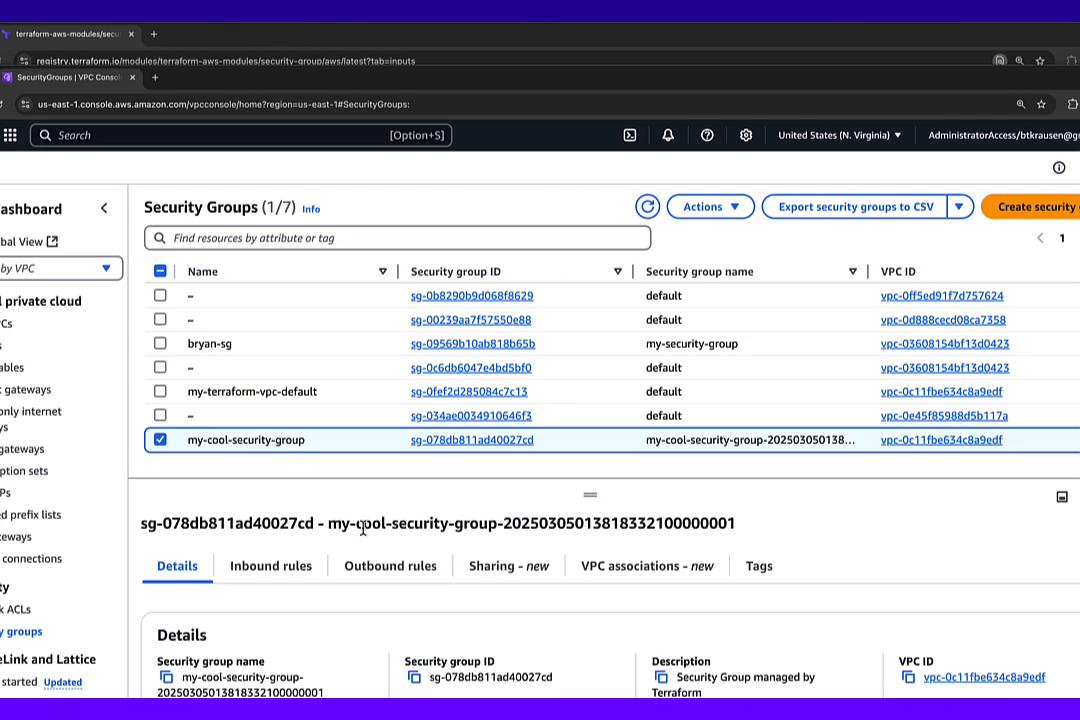Image resolution: width=1080 pixels, height=720 pixels.
Task: Check the my-terraform-vpc-default row
Action: pyautogui.click(x=160, y=391)
